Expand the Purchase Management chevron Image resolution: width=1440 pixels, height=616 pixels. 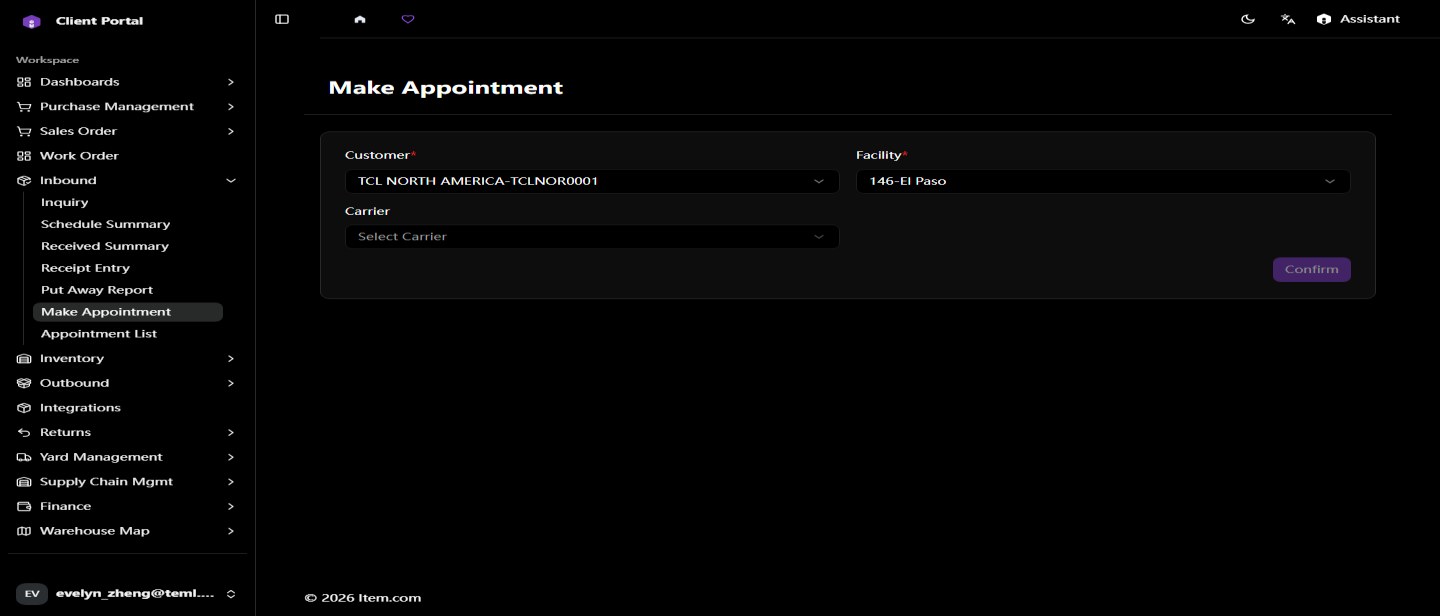(231, 107)
